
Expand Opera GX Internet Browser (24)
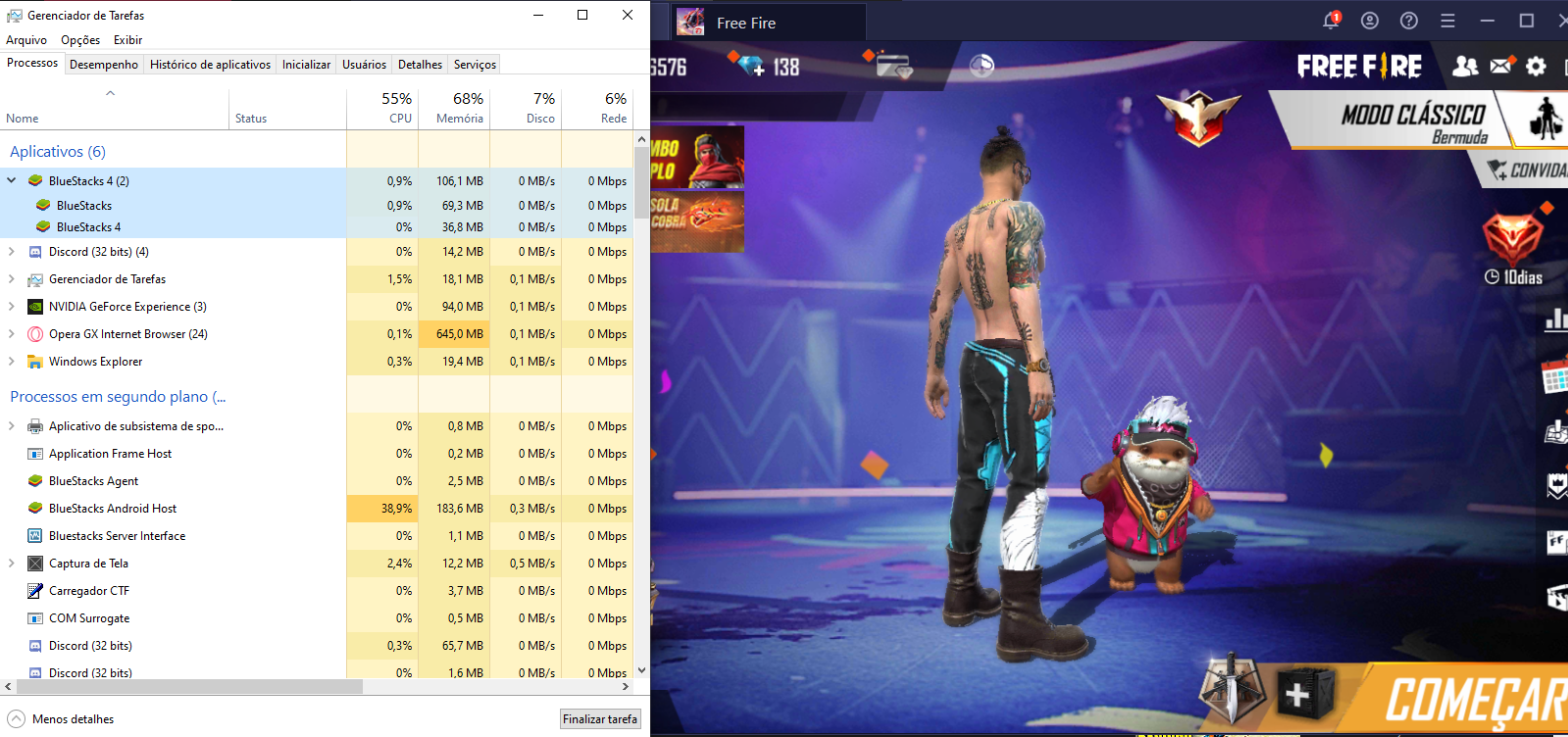[12, 334]
